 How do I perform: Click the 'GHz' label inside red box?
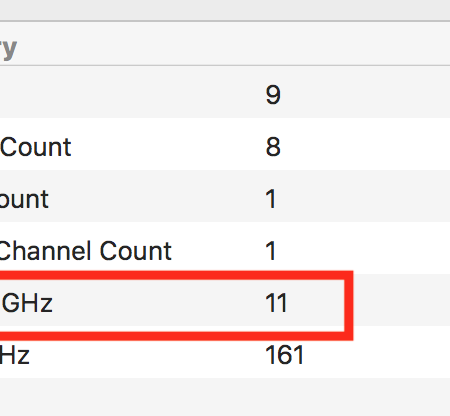[27, 303]
